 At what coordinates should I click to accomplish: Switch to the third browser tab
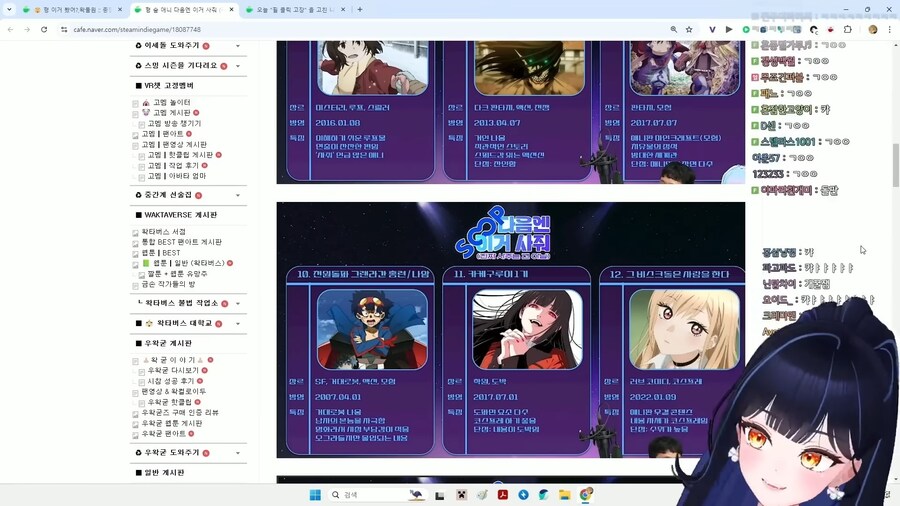(295, 9)
